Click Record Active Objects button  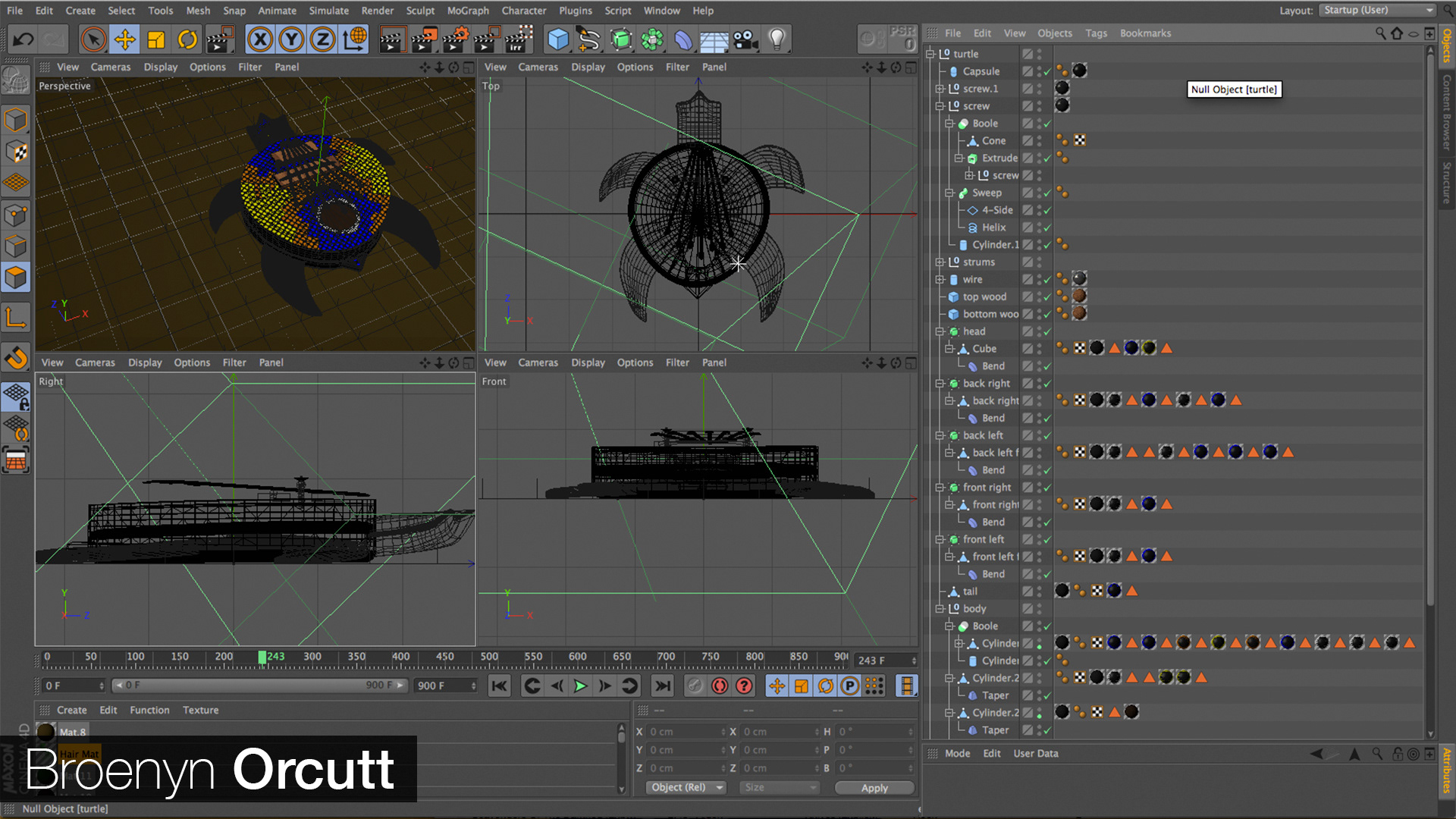click(x=695, y=686)
